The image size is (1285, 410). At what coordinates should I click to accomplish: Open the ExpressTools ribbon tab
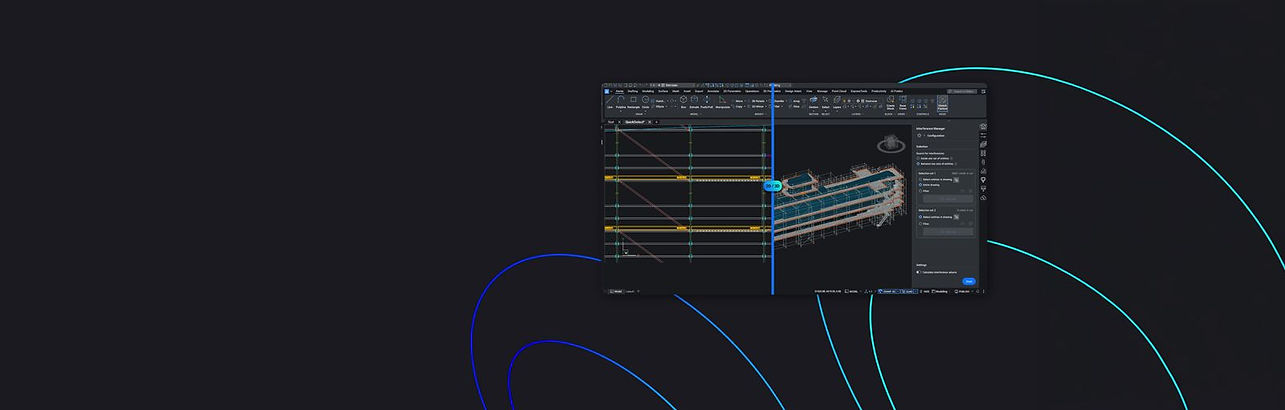pos(859,91)
